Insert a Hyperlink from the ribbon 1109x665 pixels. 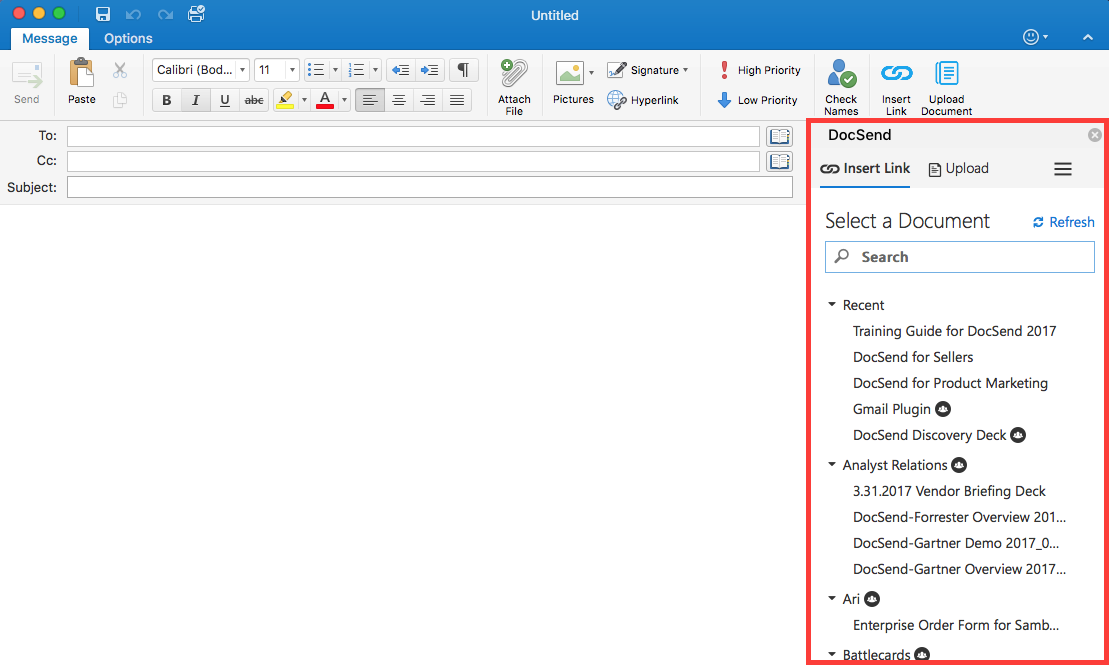(x=643, y=100)
